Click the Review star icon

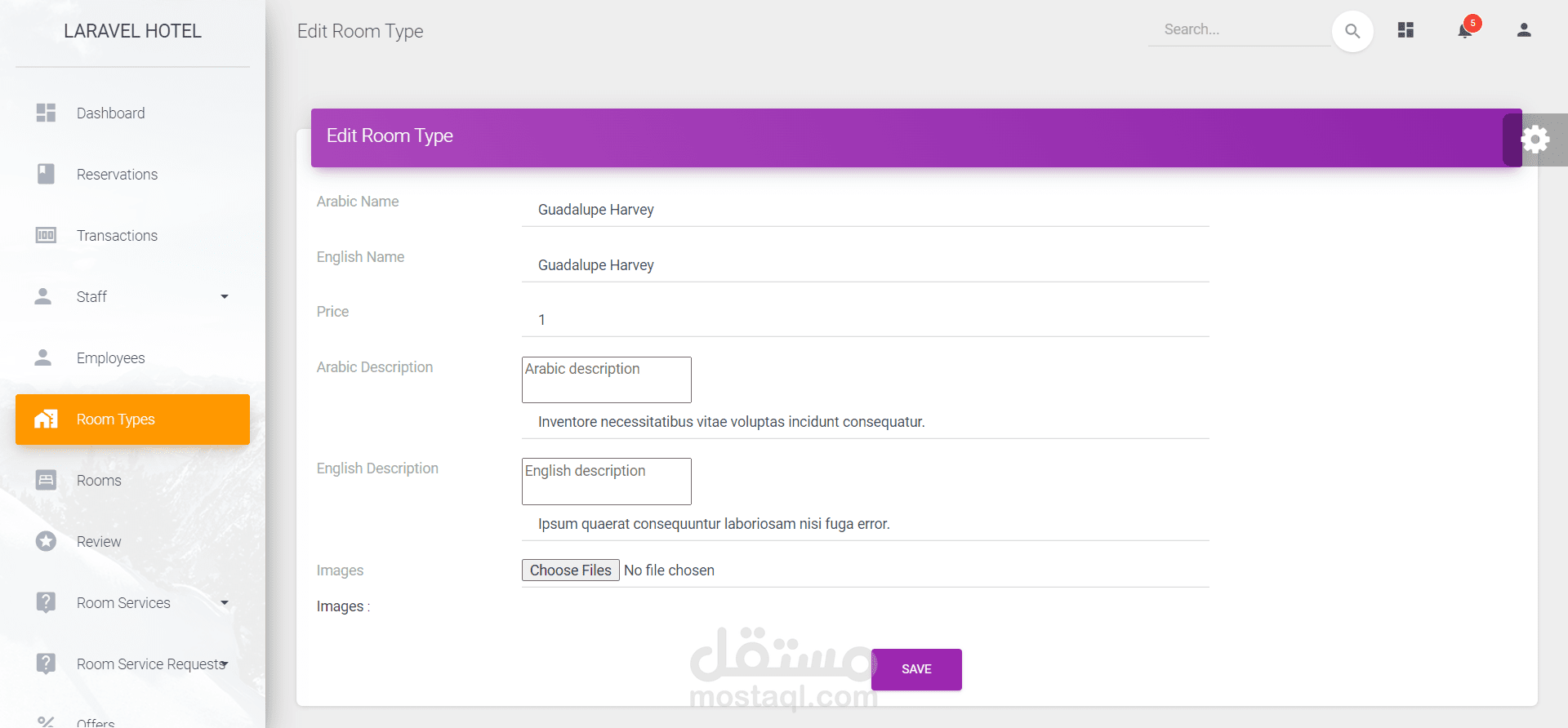click(x=46, y=541)
